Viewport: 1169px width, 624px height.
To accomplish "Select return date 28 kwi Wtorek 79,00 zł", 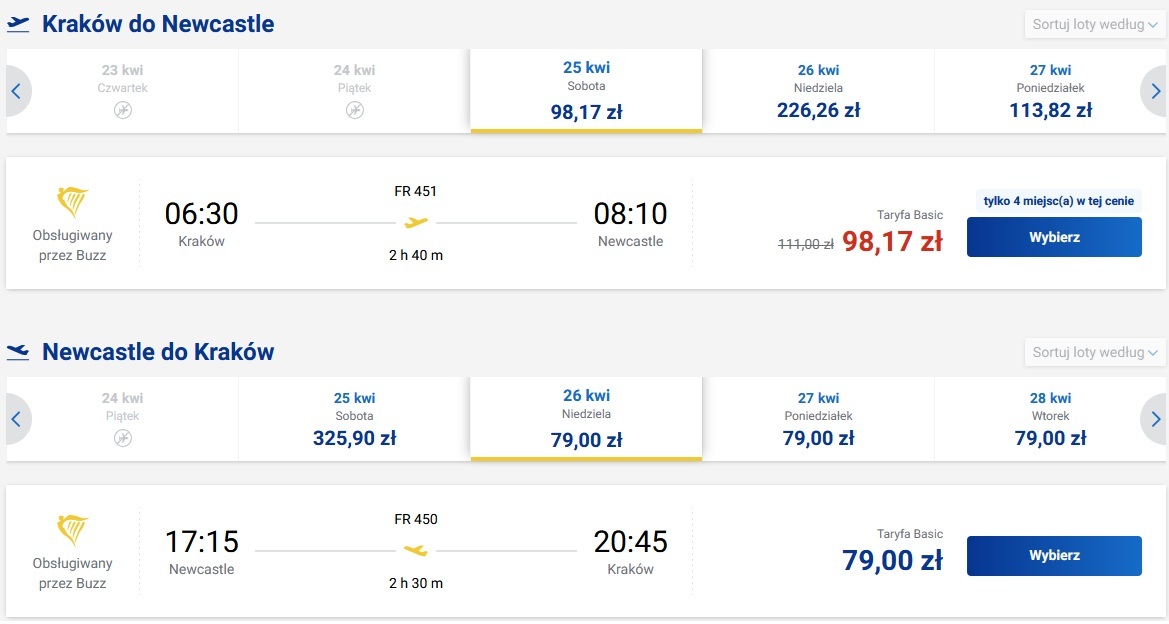I will (1050, 419).
